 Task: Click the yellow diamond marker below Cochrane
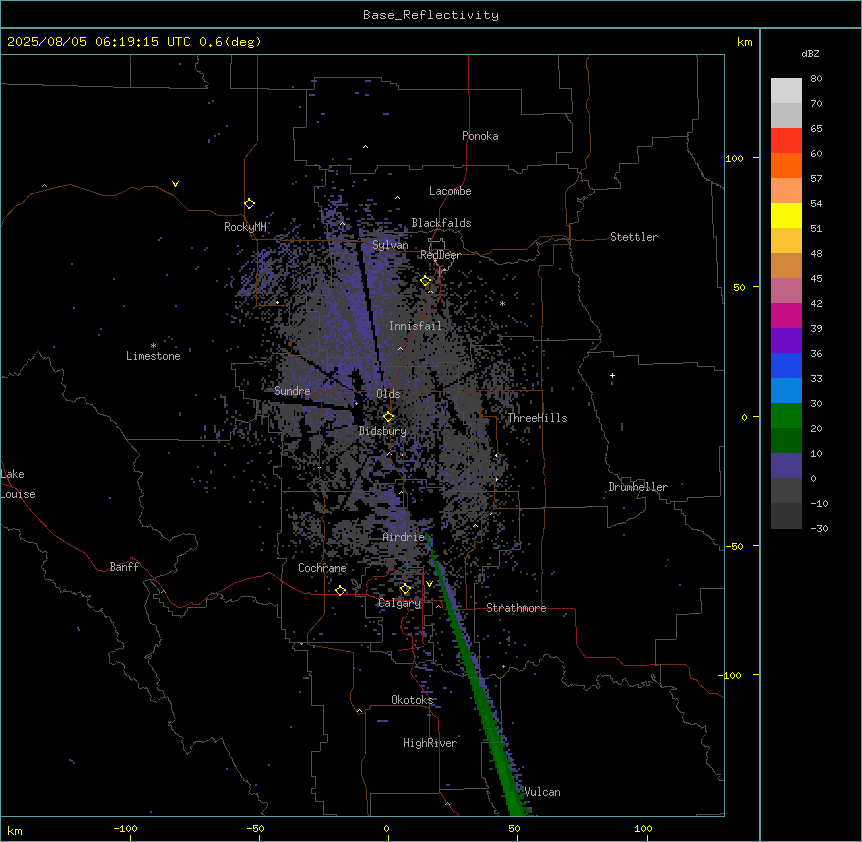(x=340, y=590)
